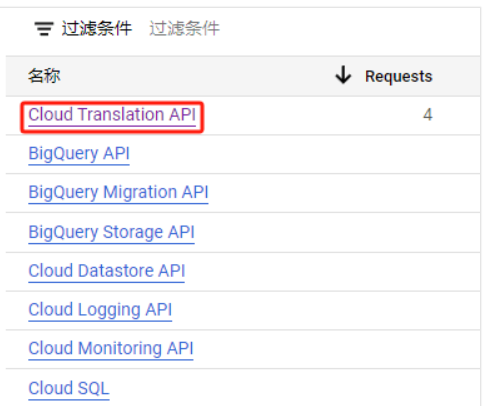
Task: Open the BigQuery Storage API link
Action: (x=111, y=233)
